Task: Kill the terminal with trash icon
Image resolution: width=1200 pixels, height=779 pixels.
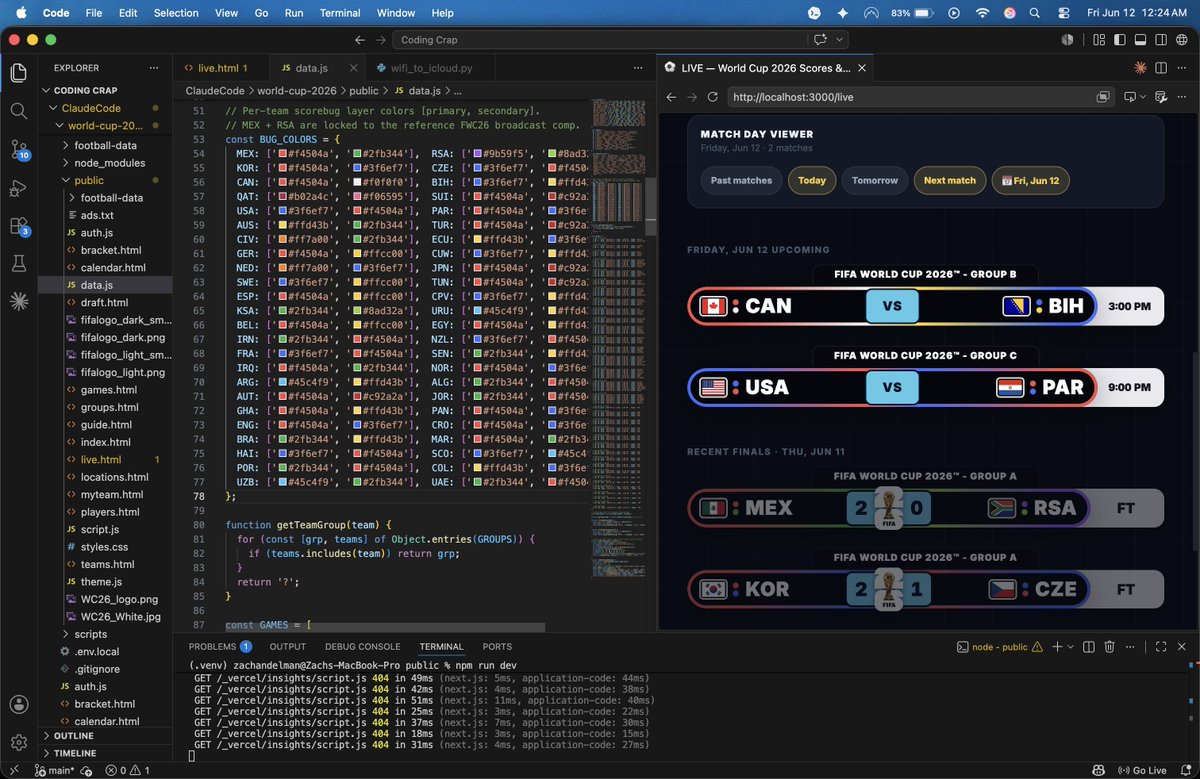Action: (x=1111, y=647)
